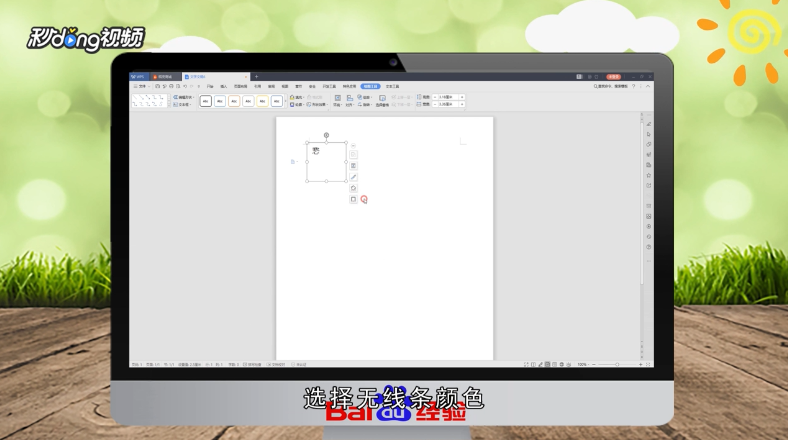The image size is (788, 440).
Task: Click the shape width value field
Action: pos(448,104)
